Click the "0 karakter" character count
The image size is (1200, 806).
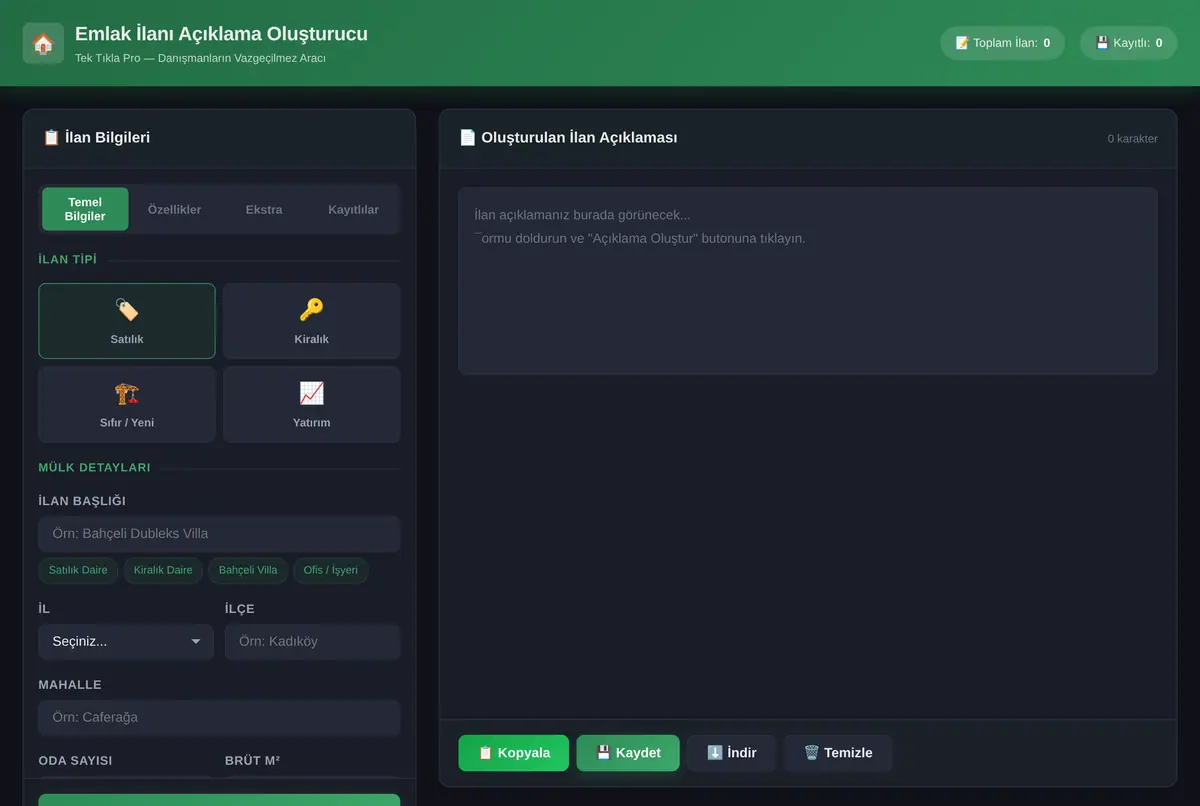(x=1132, y=139)
